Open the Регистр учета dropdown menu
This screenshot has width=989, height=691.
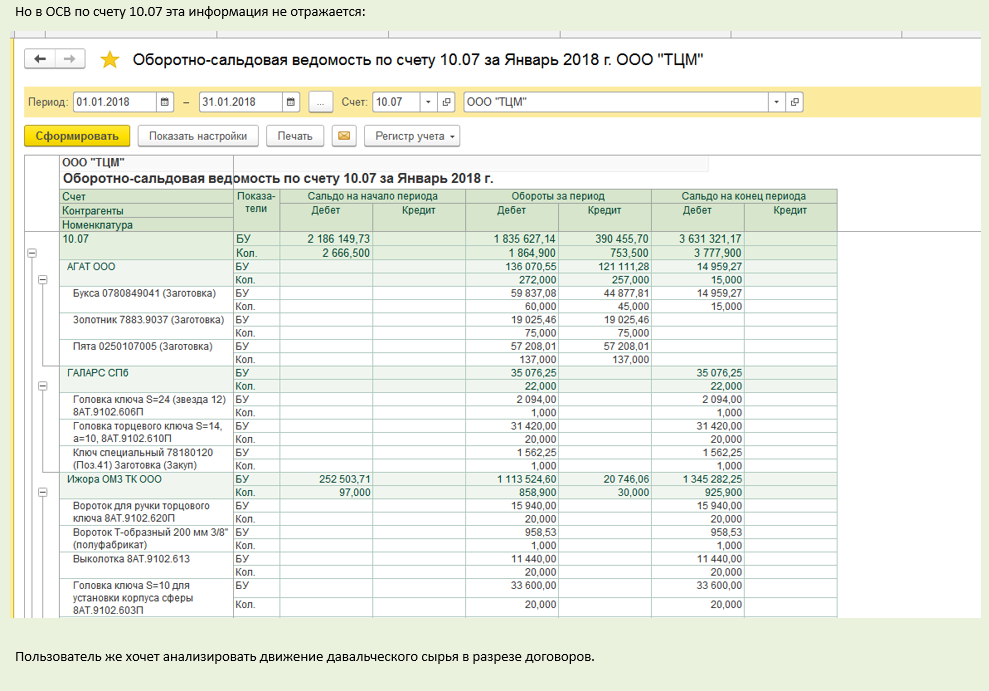coord(413,136)
